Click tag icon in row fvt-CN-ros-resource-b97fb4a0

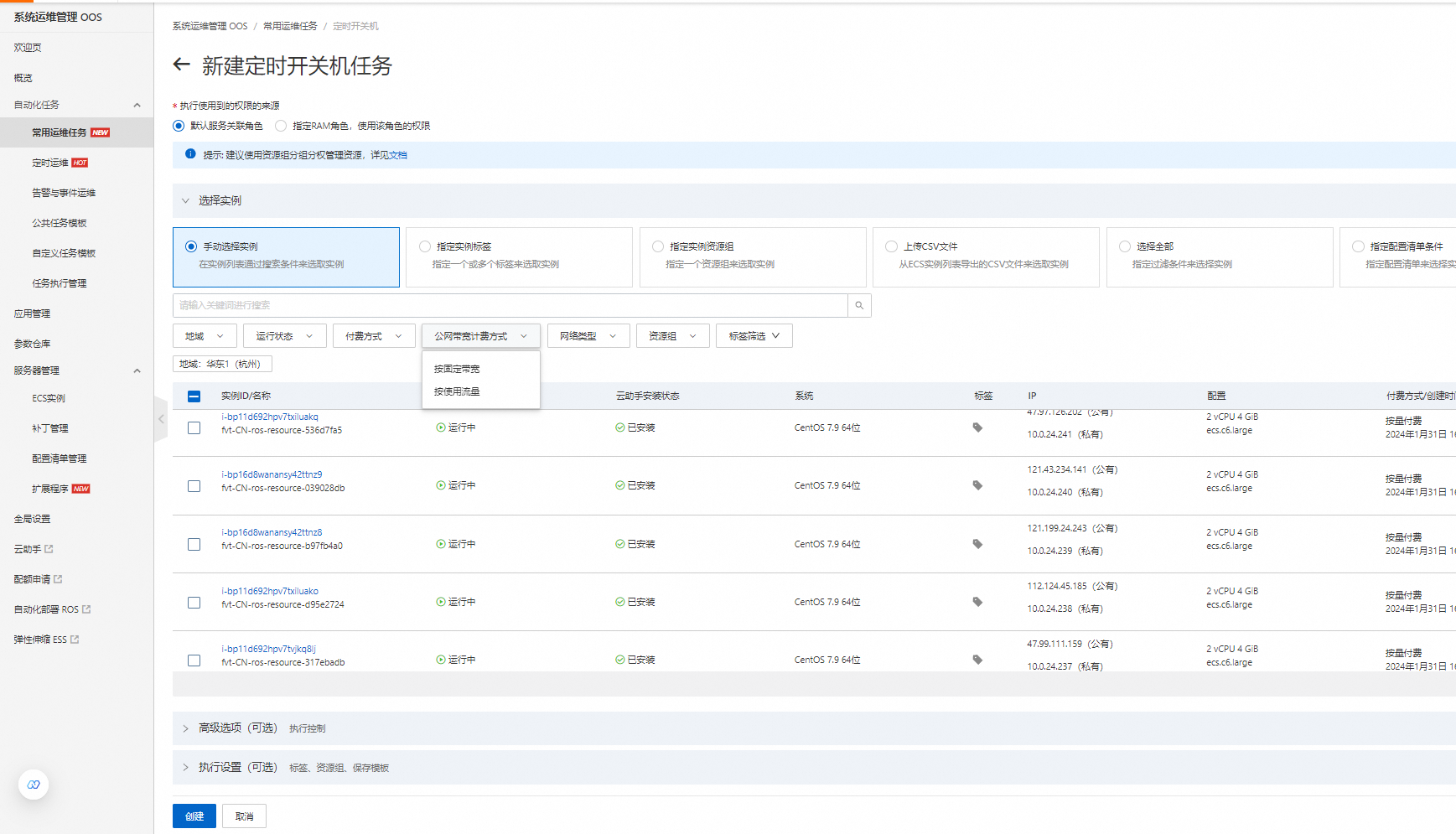977,544
